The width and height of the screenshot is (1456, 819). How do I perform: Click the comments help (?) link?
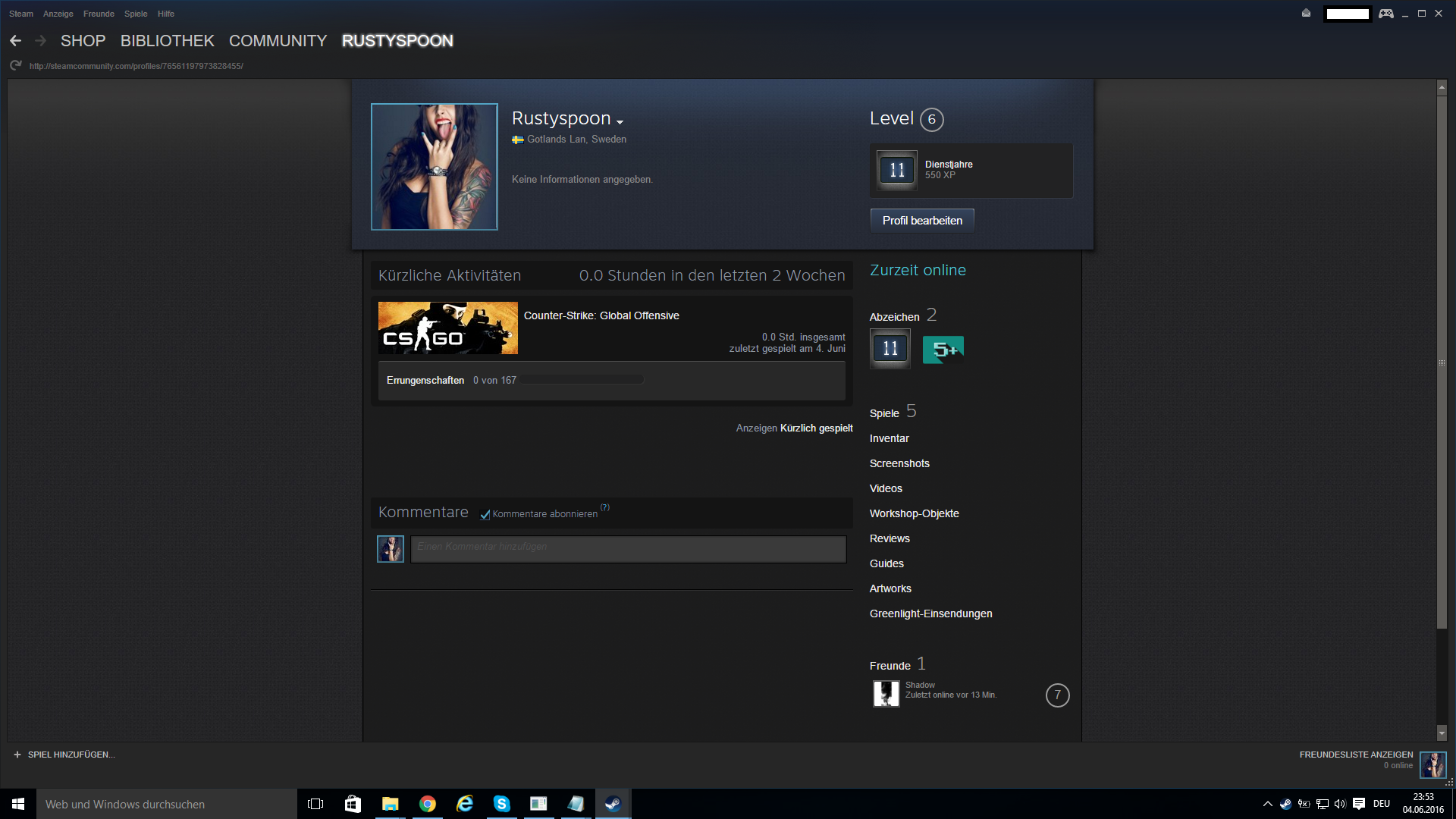(x=604, y=508)
